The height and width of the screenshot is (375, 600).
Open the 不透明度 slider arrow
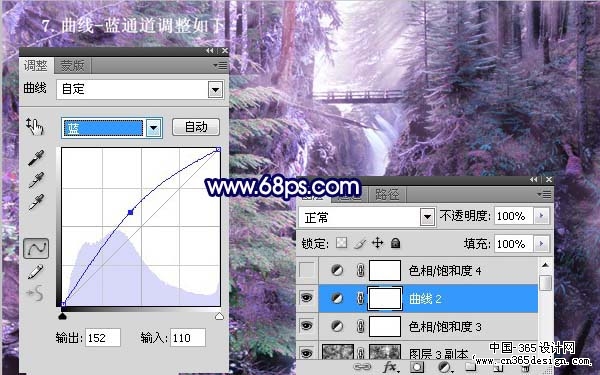pyautogui.click(x=541, y=216)
